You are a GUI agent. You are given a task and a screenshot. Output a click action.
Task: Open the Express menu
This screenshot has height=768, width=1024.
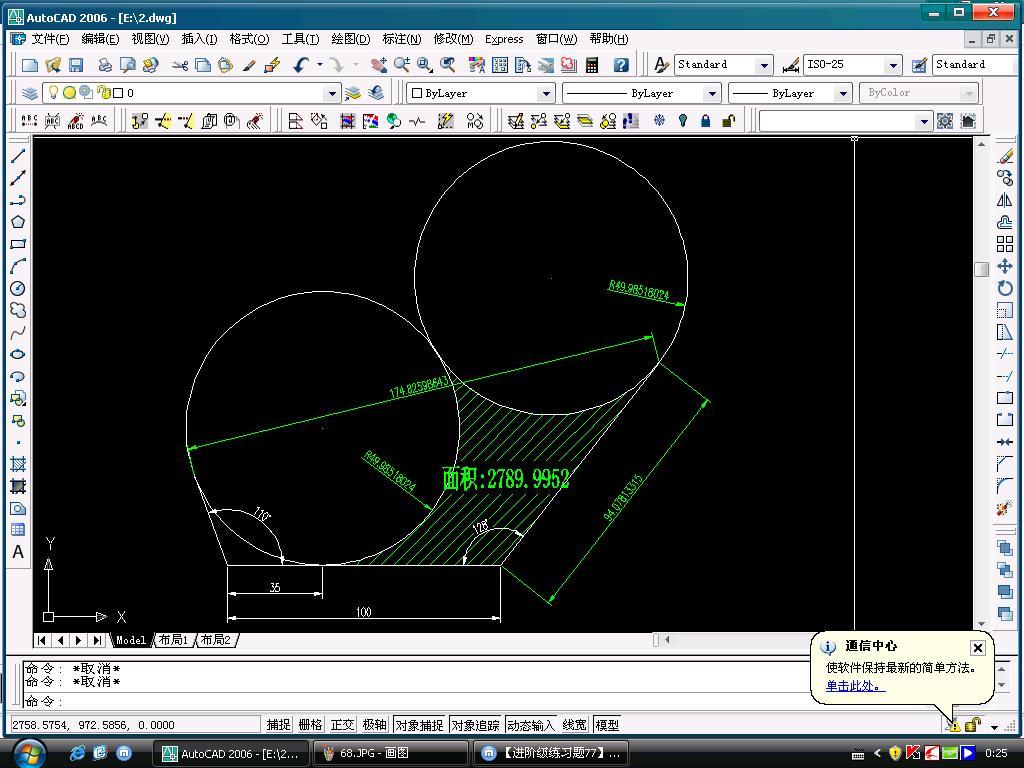click(504, 39)
